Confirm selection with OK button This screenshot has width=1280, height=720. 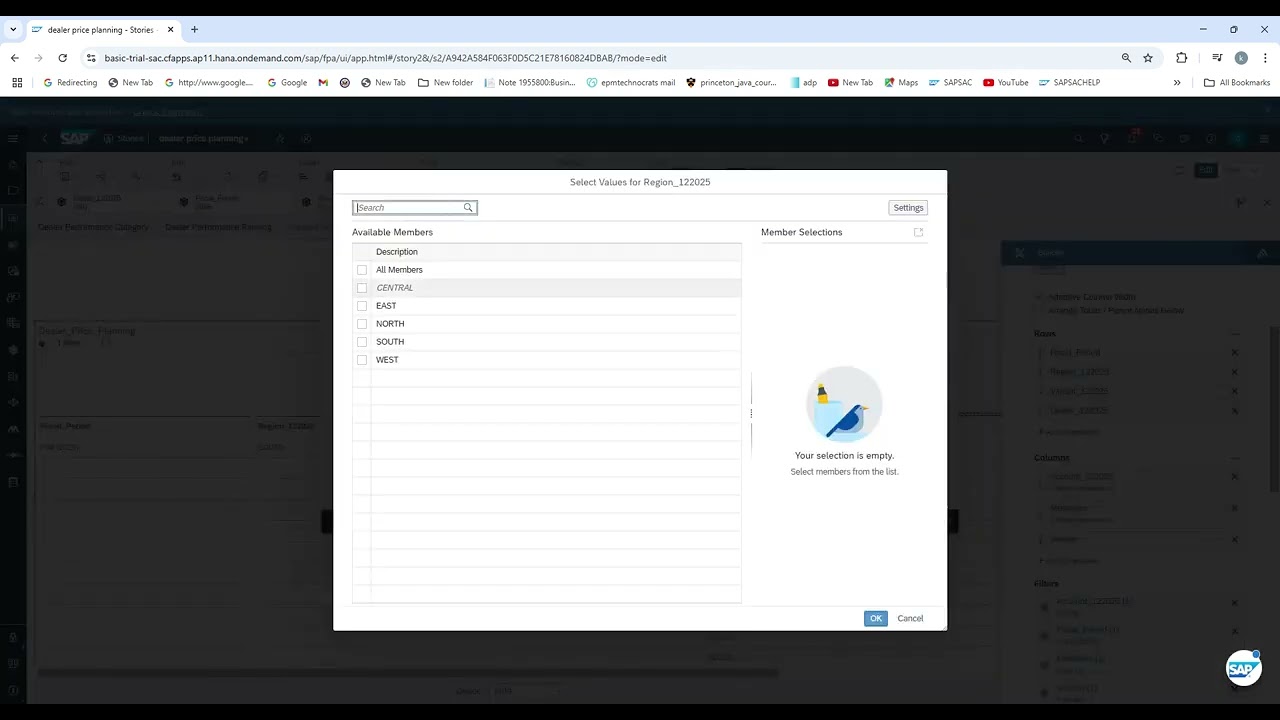tap(876, 618)
